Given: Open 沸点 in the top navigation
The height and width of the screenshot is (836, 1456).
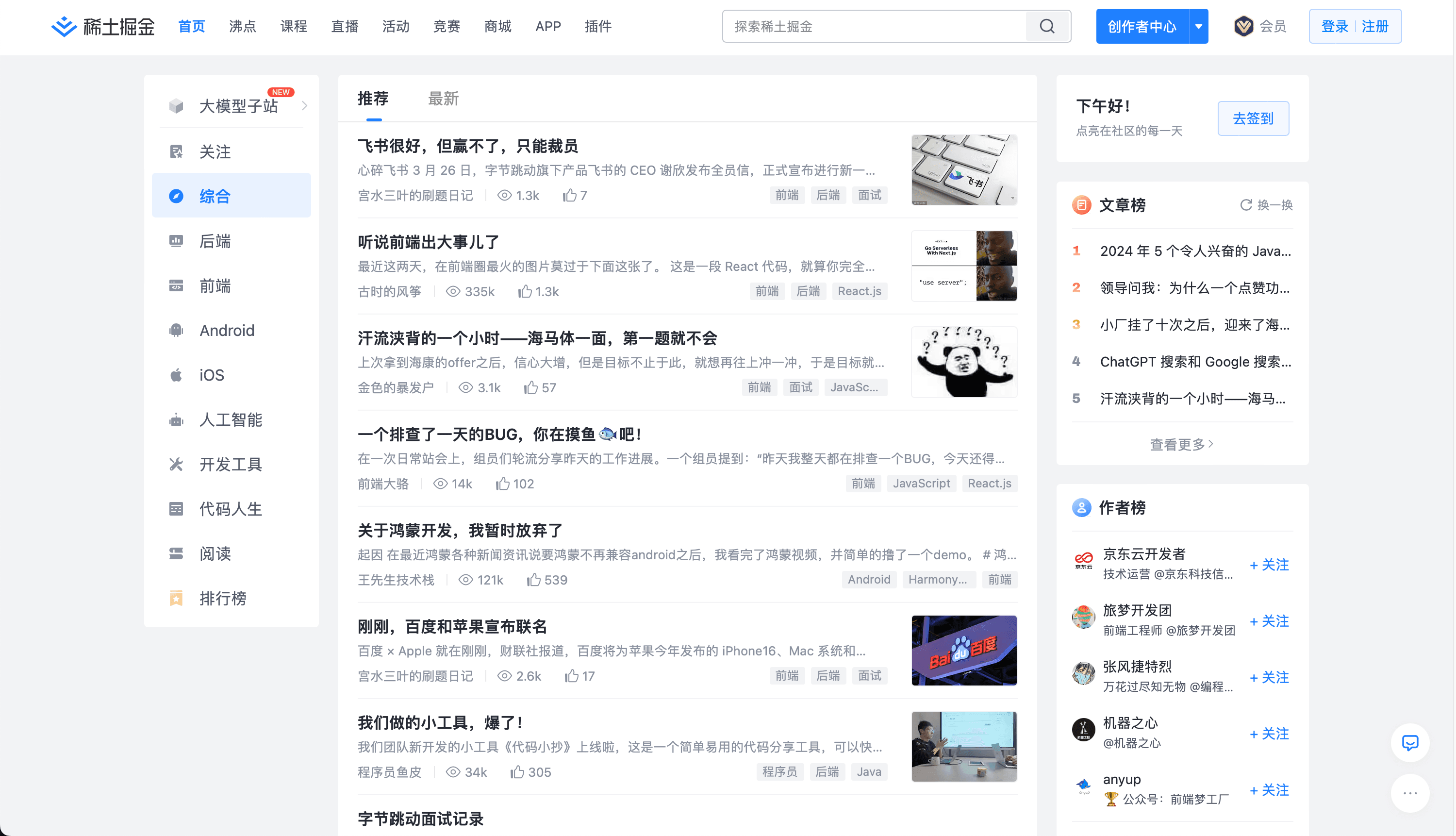Looking at the screenshot, I should (x=243, y=26).
